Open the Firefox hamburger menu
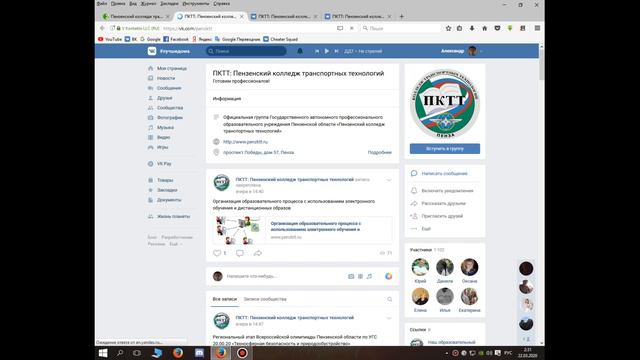This screenshot has width=640, height=360. [x=537, y=28]
